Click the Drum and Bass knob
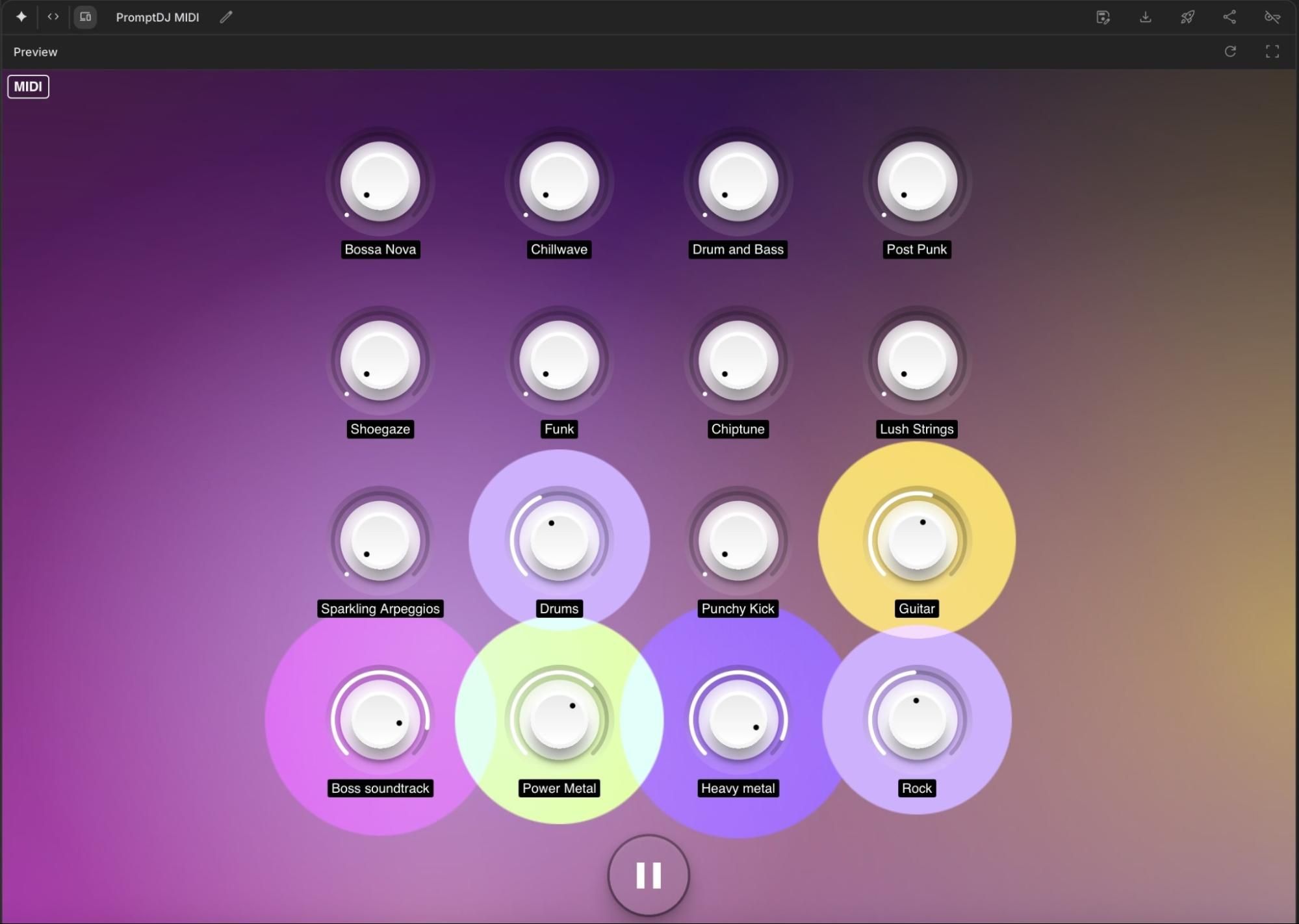The image size is (1299, 924). [x=738, y=181]
